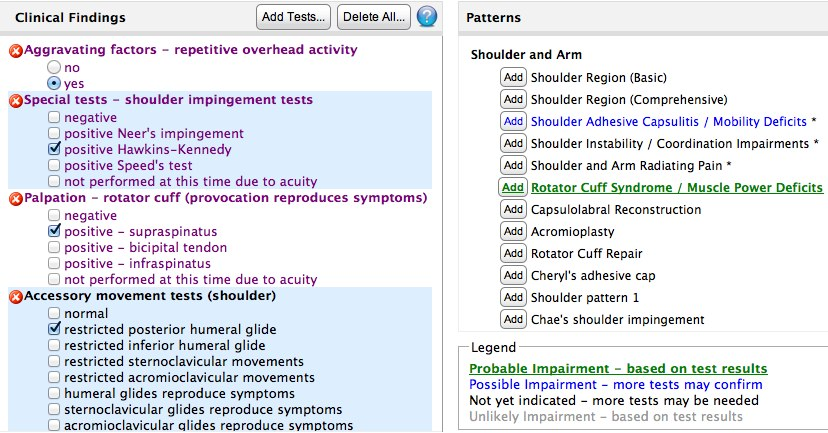
Task: Open Shoulder Adhesive Capsulitis / Mobility Deficits link
Action: click(668, 122)
